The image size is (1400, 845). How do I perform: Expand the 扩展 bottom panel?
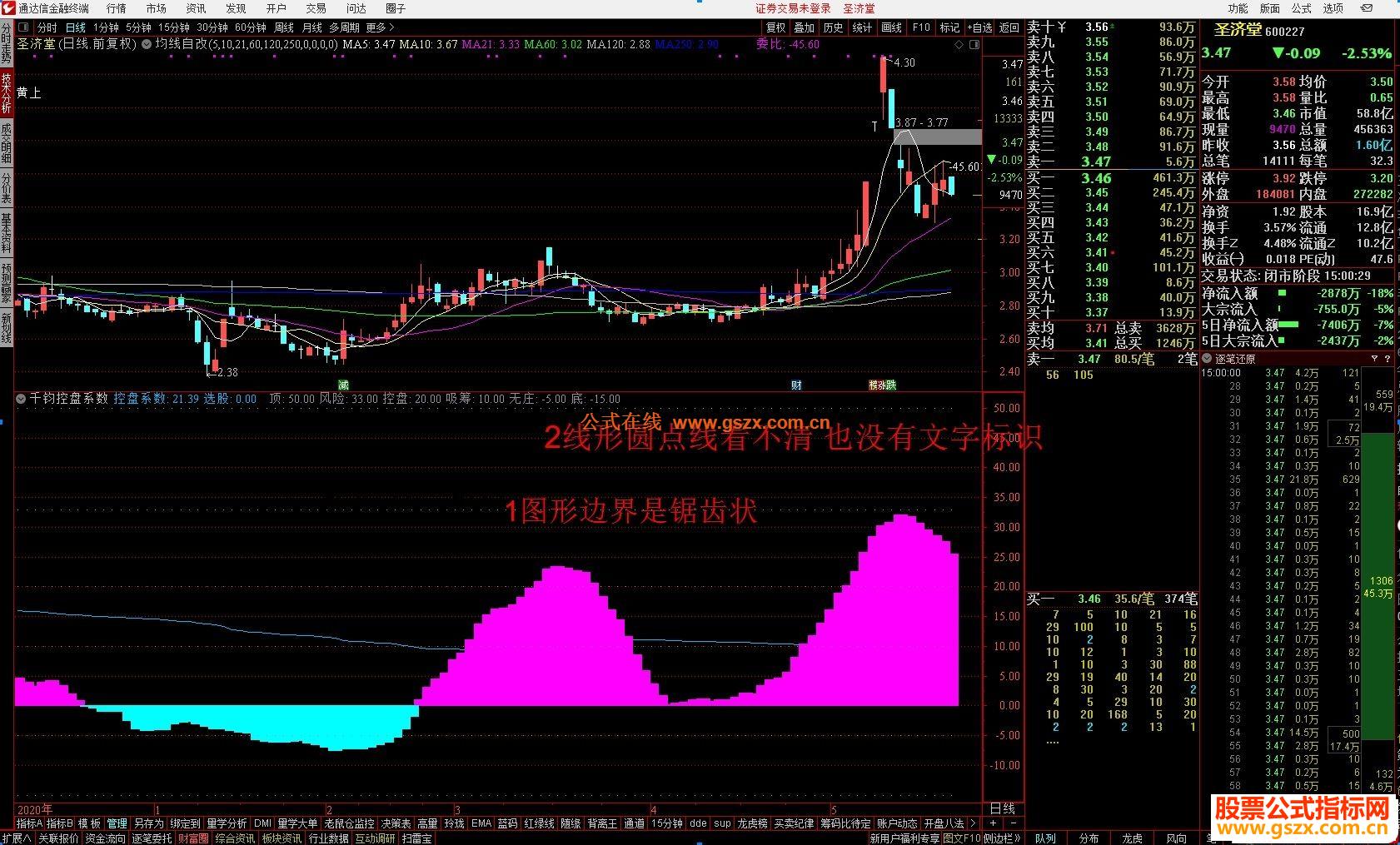pos(17,838)
